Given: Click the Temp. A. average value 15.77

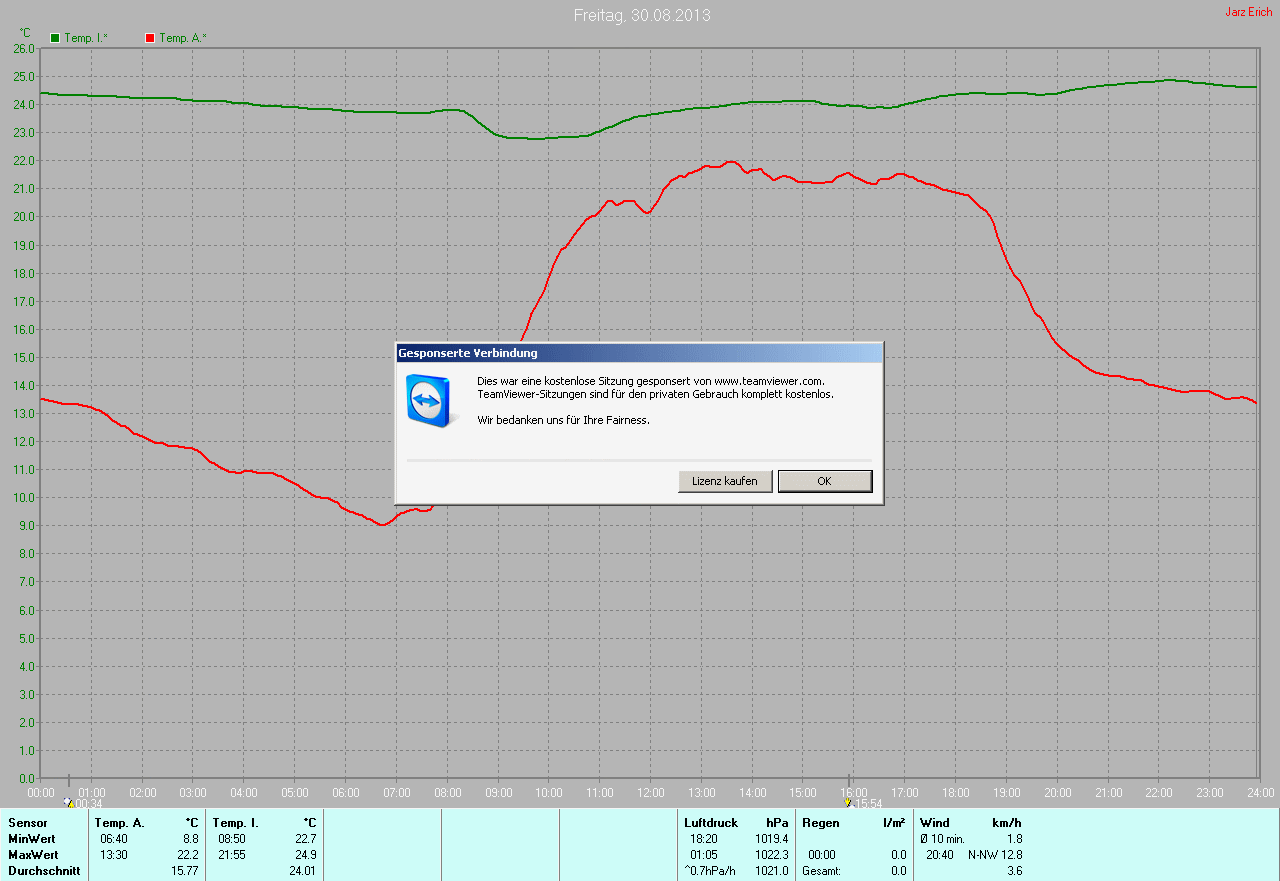Looking at the screenshot, I should click(185, 871).
